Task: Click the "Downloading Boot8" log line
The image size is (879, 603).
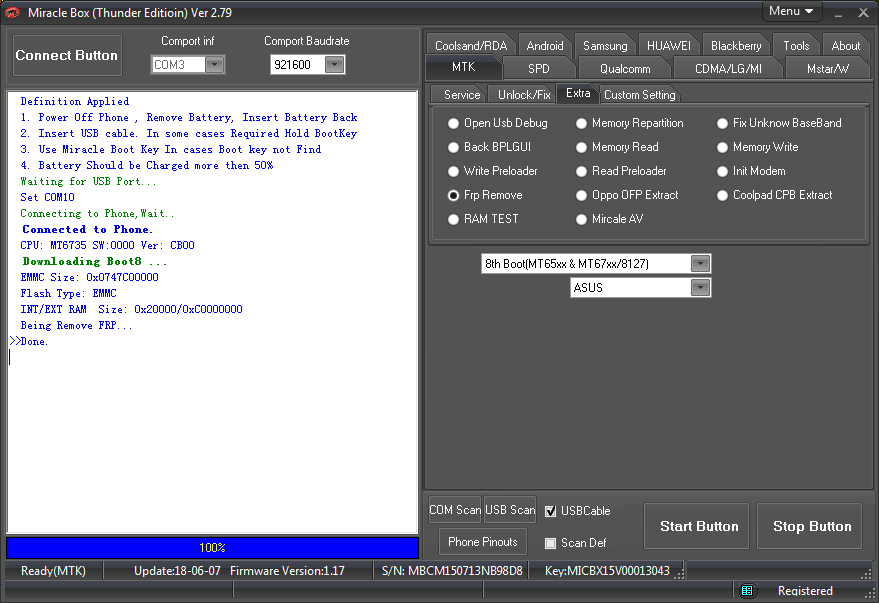Action: [95, 261]
